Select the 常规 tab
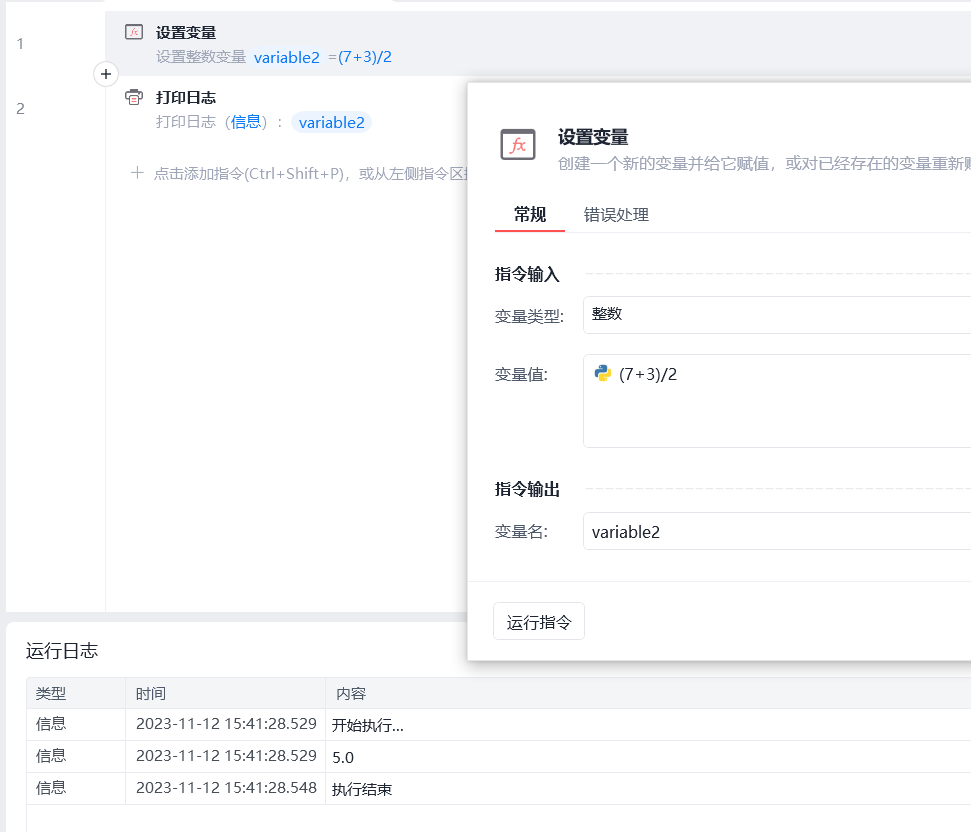971x832 pixels. (x=530, y=215)
